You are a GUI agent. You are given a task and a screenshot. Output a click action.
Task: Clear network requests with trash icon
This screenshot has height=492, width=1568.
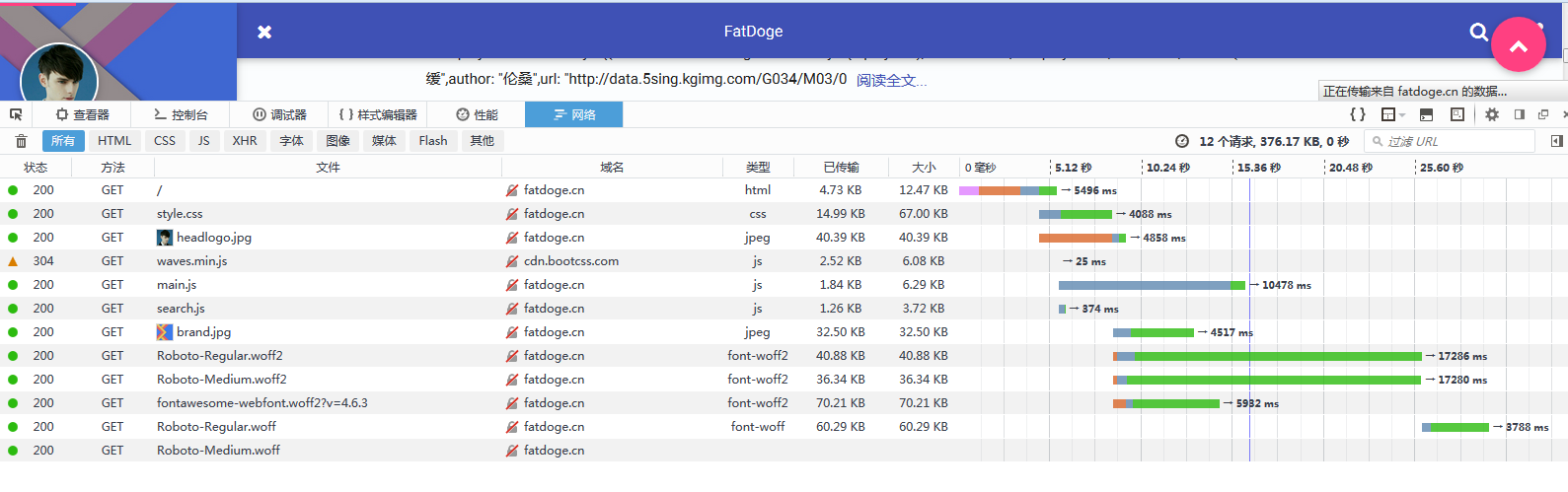[x=21, y=142]
